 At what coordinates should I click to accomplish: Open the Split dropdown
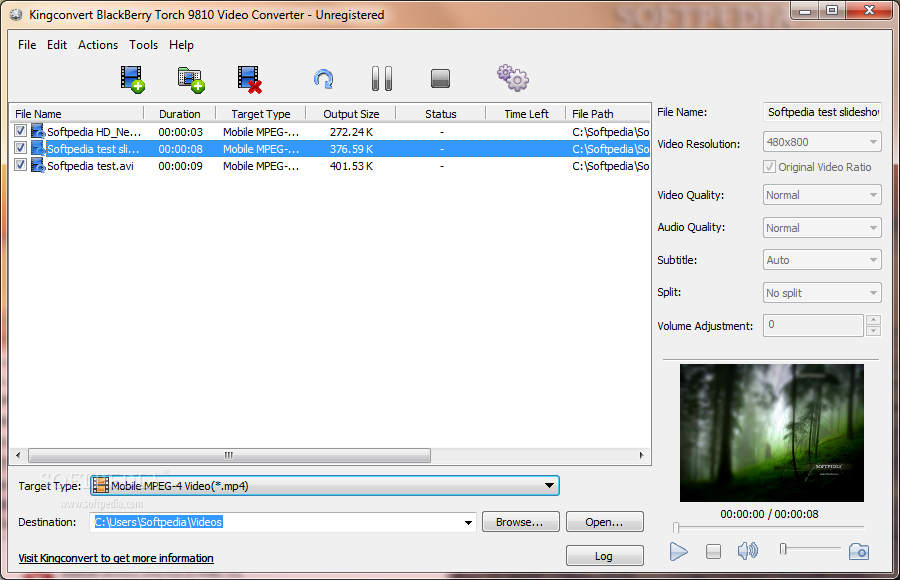pyautogui.click(x=822, y=293)
